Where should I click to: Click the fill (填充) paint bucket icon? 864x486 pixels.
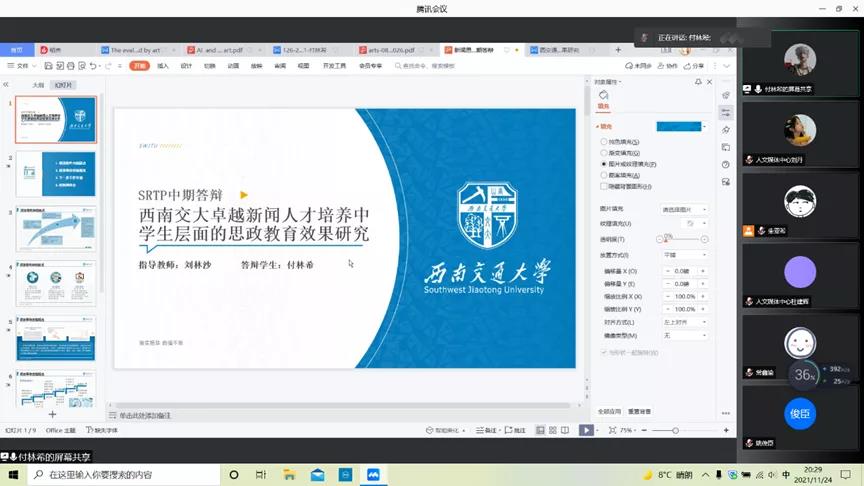point(604,96)
